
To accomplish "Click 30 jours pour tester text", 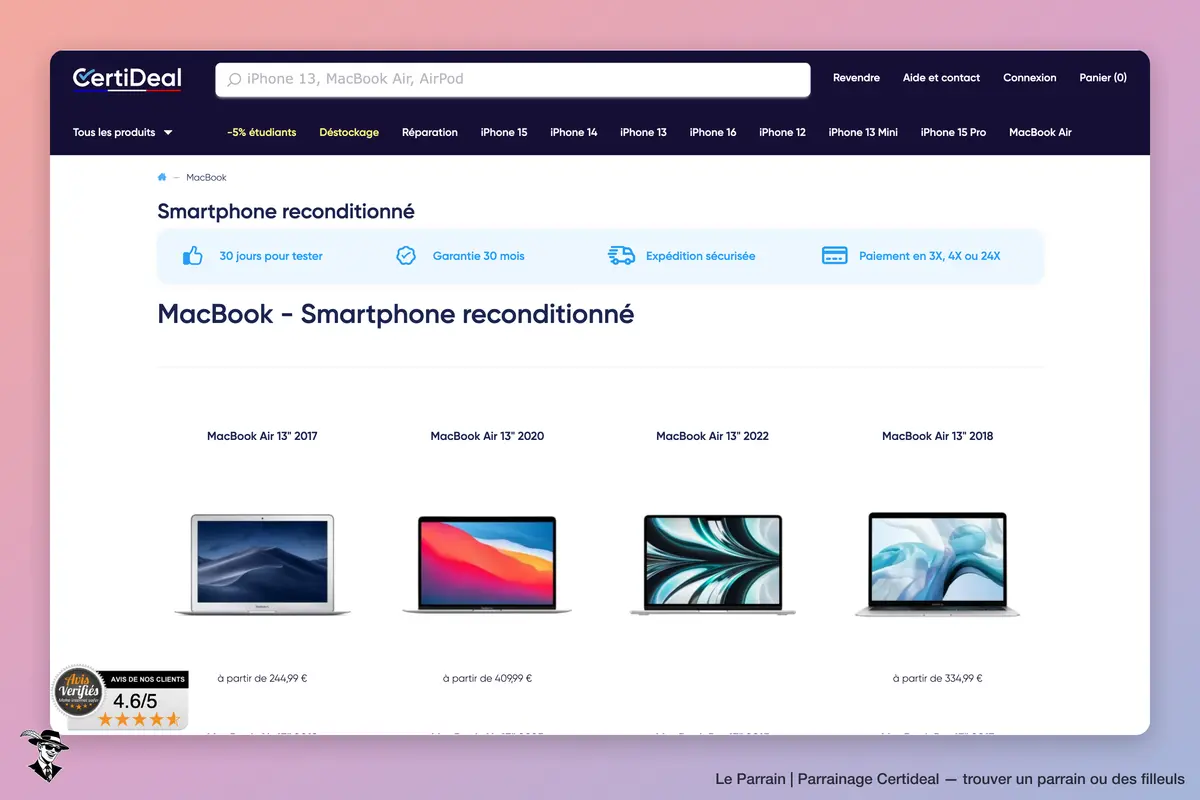I will (x=271, y=256).
